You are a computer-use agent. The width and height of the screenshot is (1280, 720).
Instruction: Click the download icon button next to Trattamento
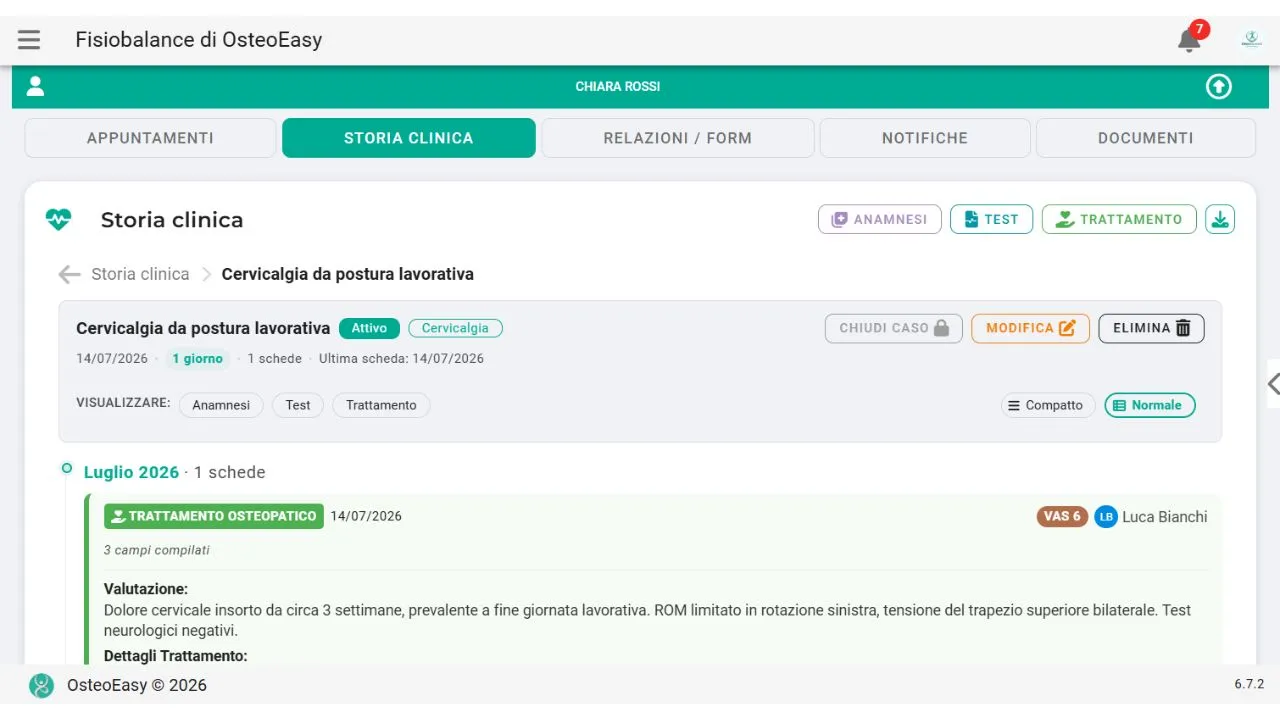1220,219
